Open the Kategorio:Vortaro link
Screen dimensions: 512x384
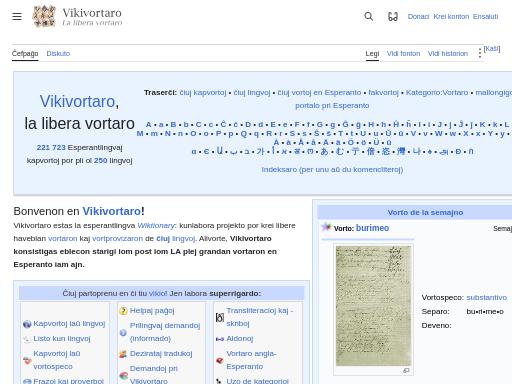pos(437,93)
